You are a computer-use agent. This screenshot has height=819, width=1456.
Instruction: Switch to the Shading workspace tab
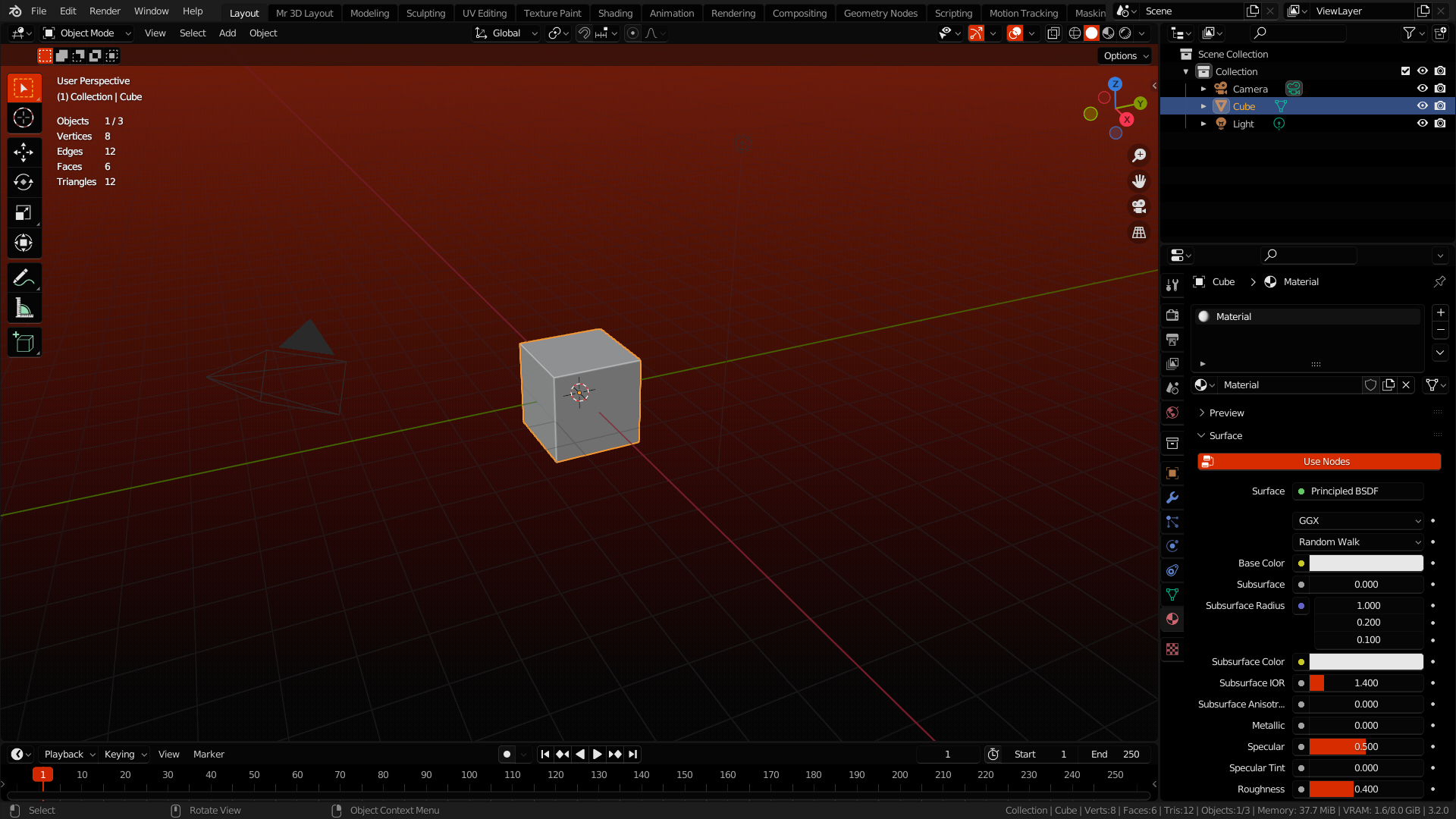pos(615,13)
